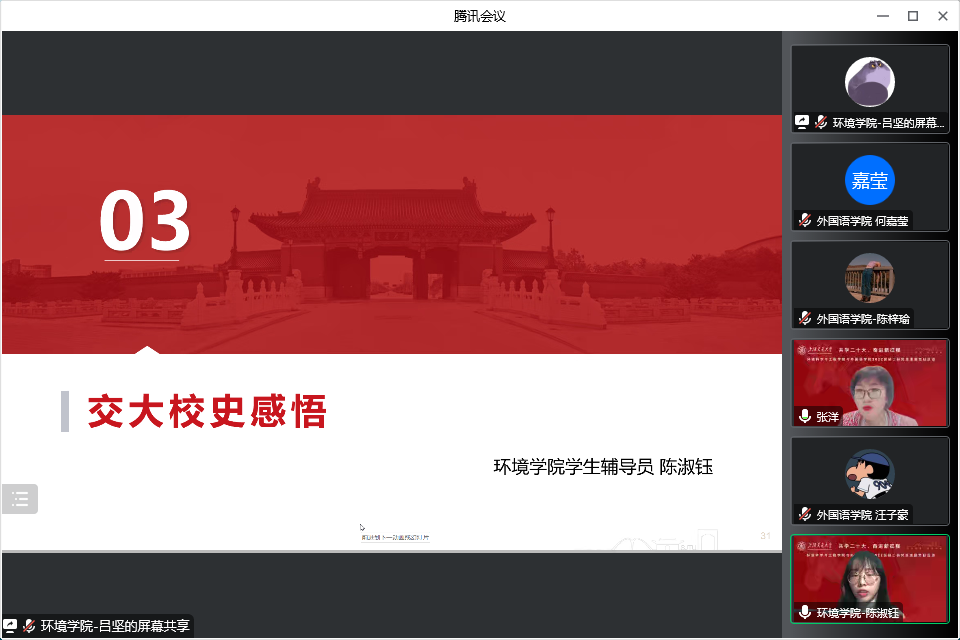The width and height of the screenshot is (960, 640).
Task: Open the slide outline list button
Action: [20, 499]
